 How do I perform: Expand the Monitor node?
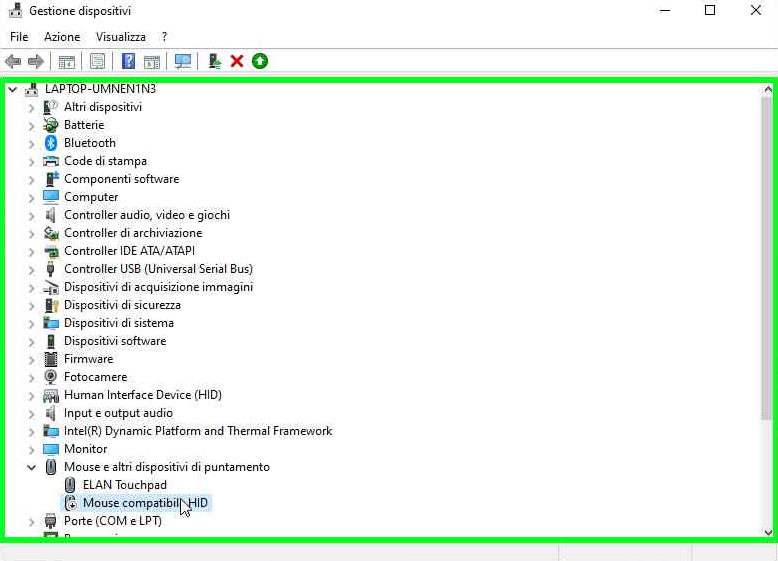31,450
